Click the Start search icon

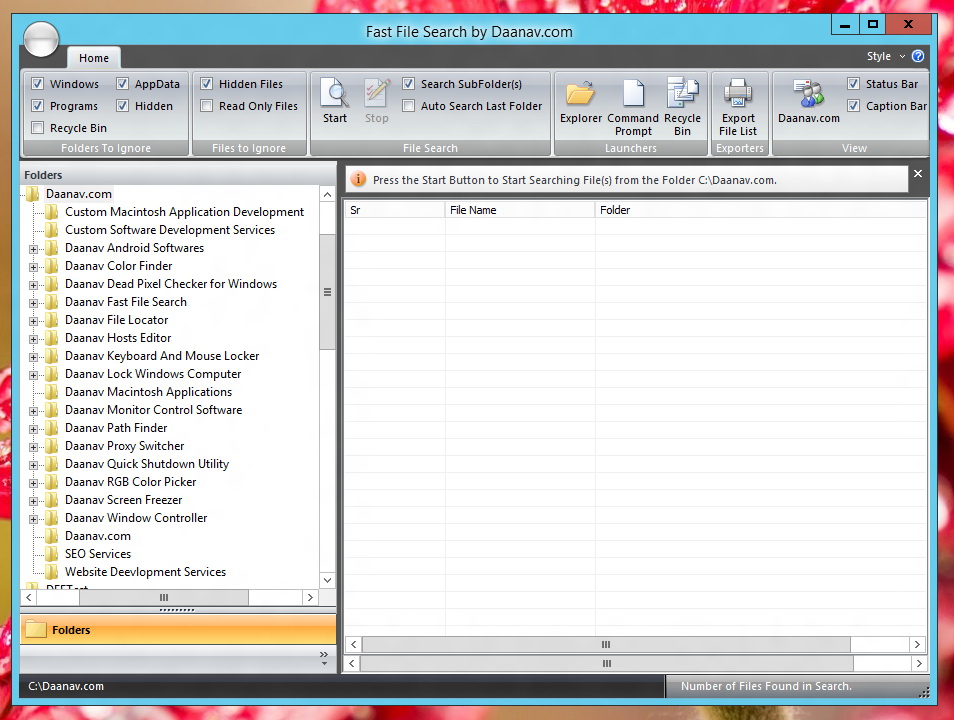click(335, 100)
